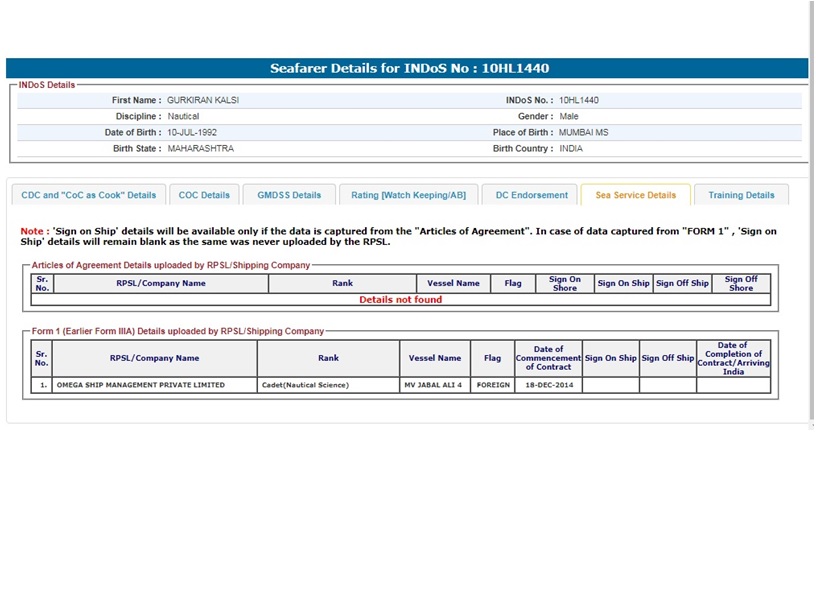Open the CDC and "CoC as Cook" Details tab
816x598 pixels.
coord(89,195)
